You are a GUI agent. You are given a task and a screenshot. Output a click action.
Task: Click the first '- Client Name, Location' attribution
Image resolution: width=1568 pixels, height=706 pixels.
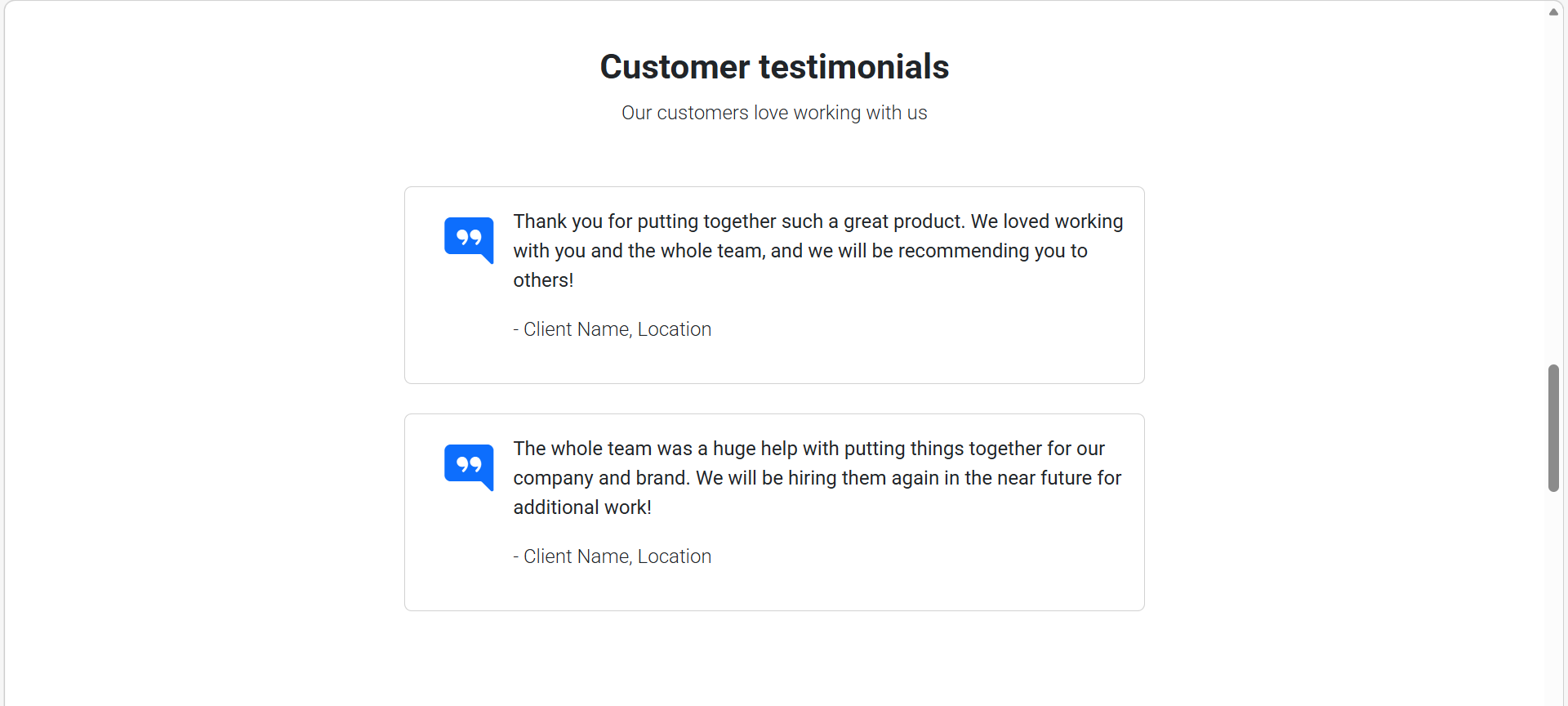[x=612, y=329]
